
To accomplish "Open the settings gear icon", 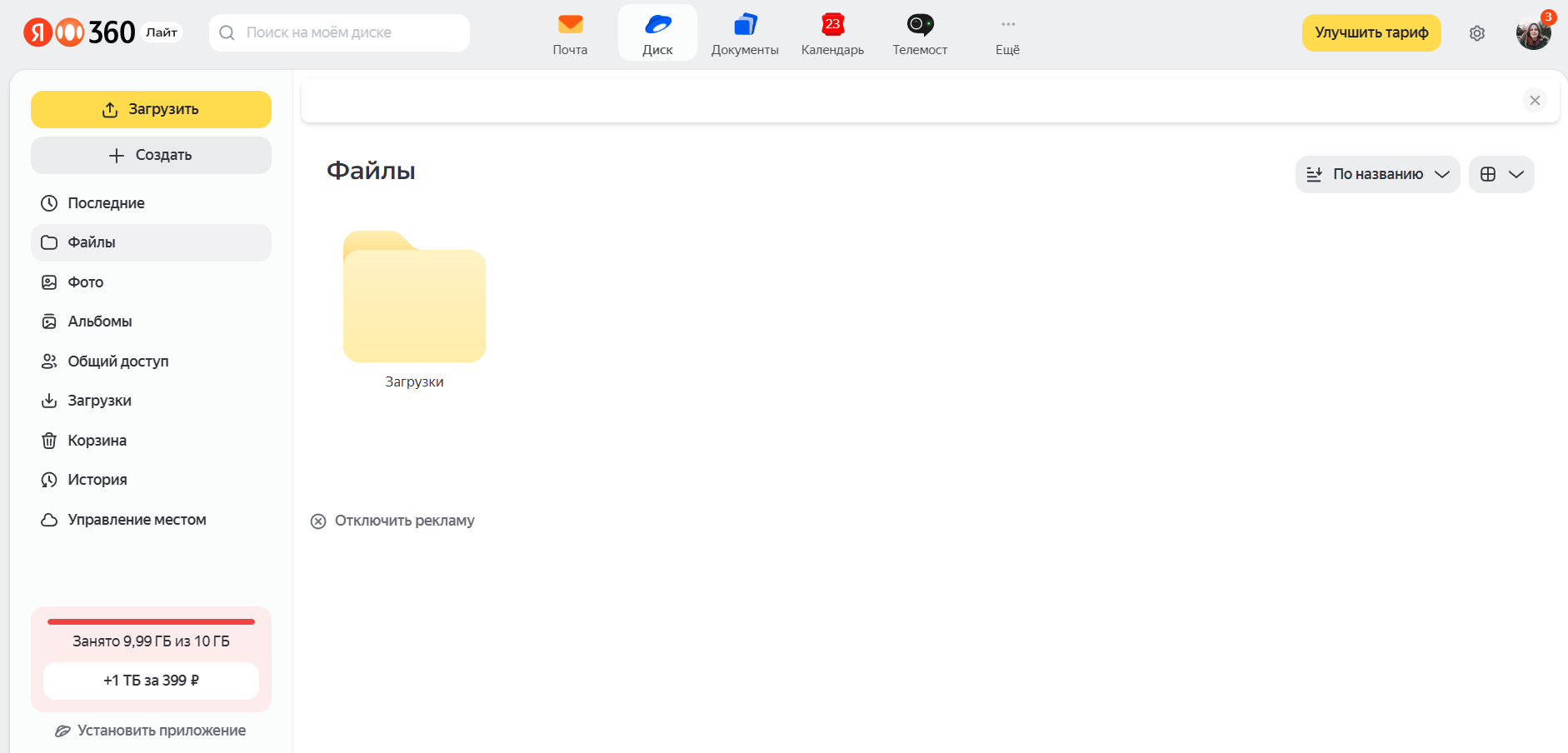I will point(1477,33).
